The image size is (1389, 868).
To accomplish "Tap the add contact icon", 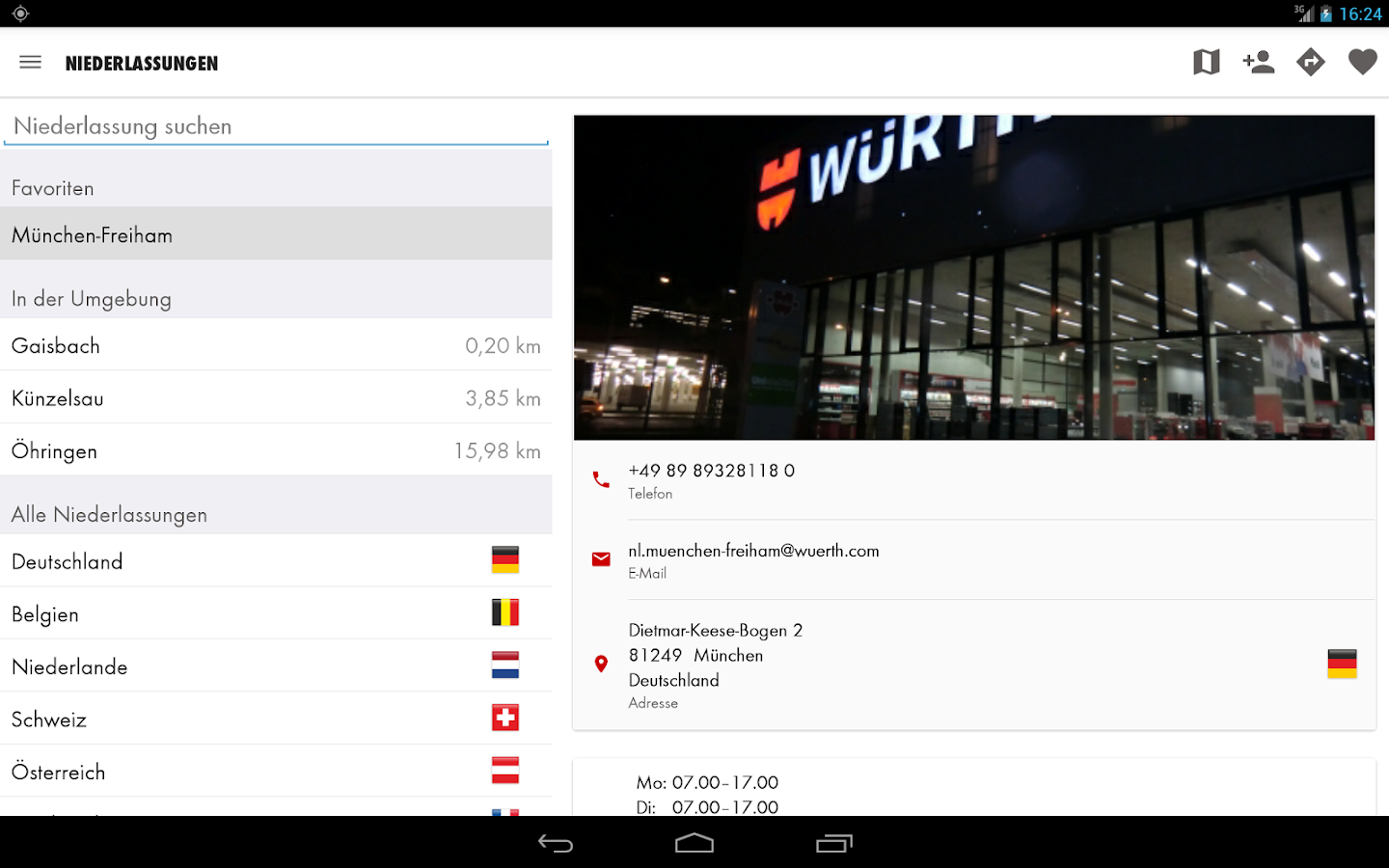I will [1259, 63].
